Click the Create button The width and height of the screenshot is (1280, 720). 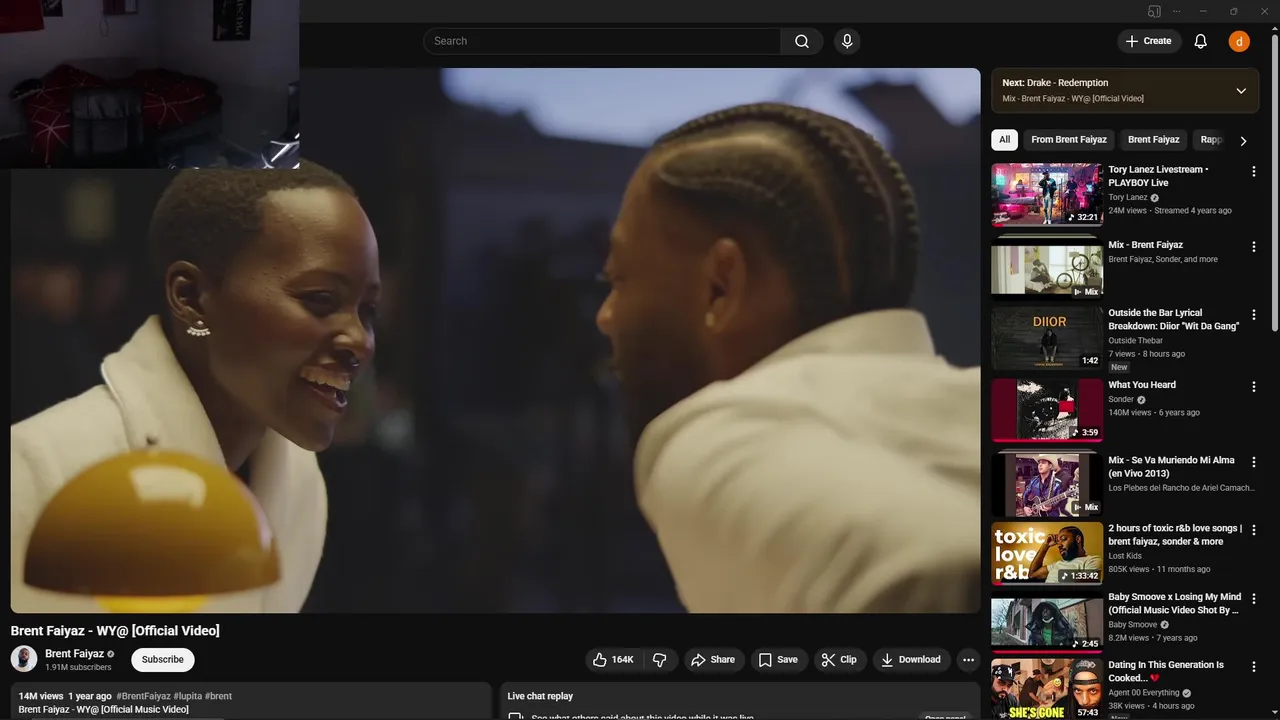1148,41
